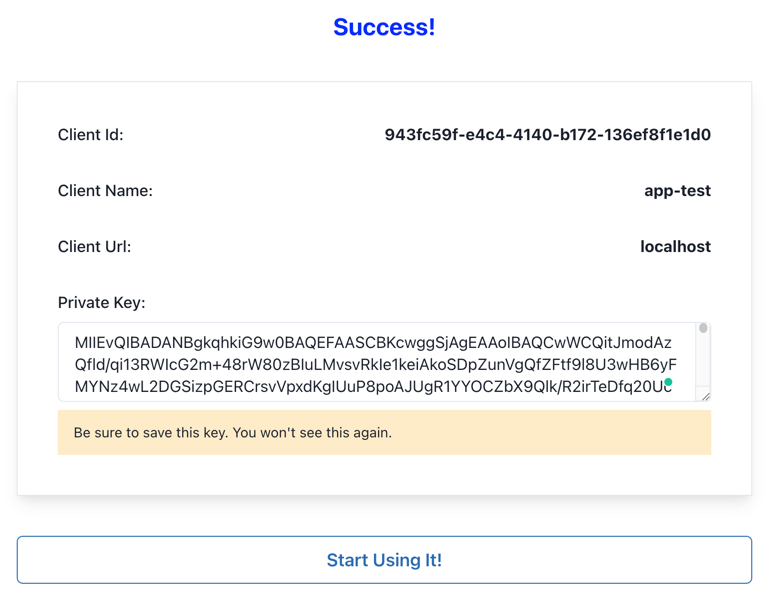
Task: Click the scrollbar track below the thumb
Action: [x=703, y=365]
